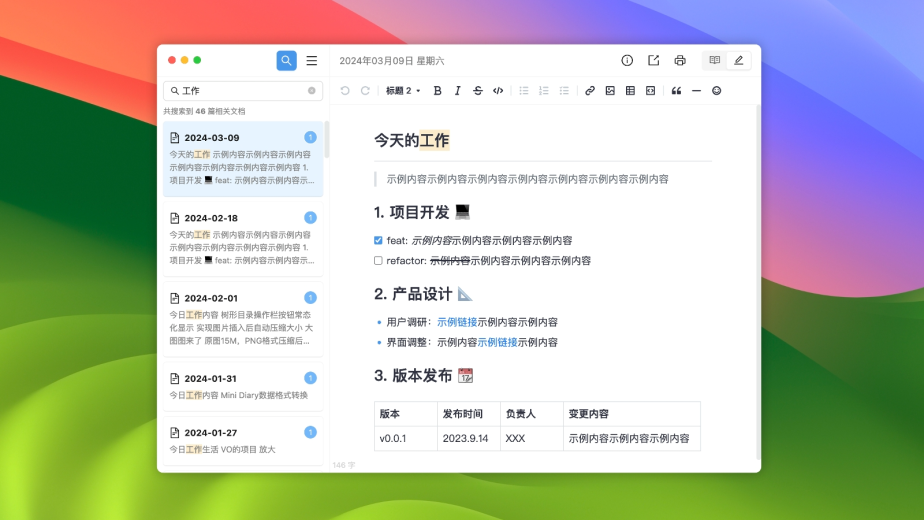Click the 负责人 table header
924x520 pixels.
532,414
